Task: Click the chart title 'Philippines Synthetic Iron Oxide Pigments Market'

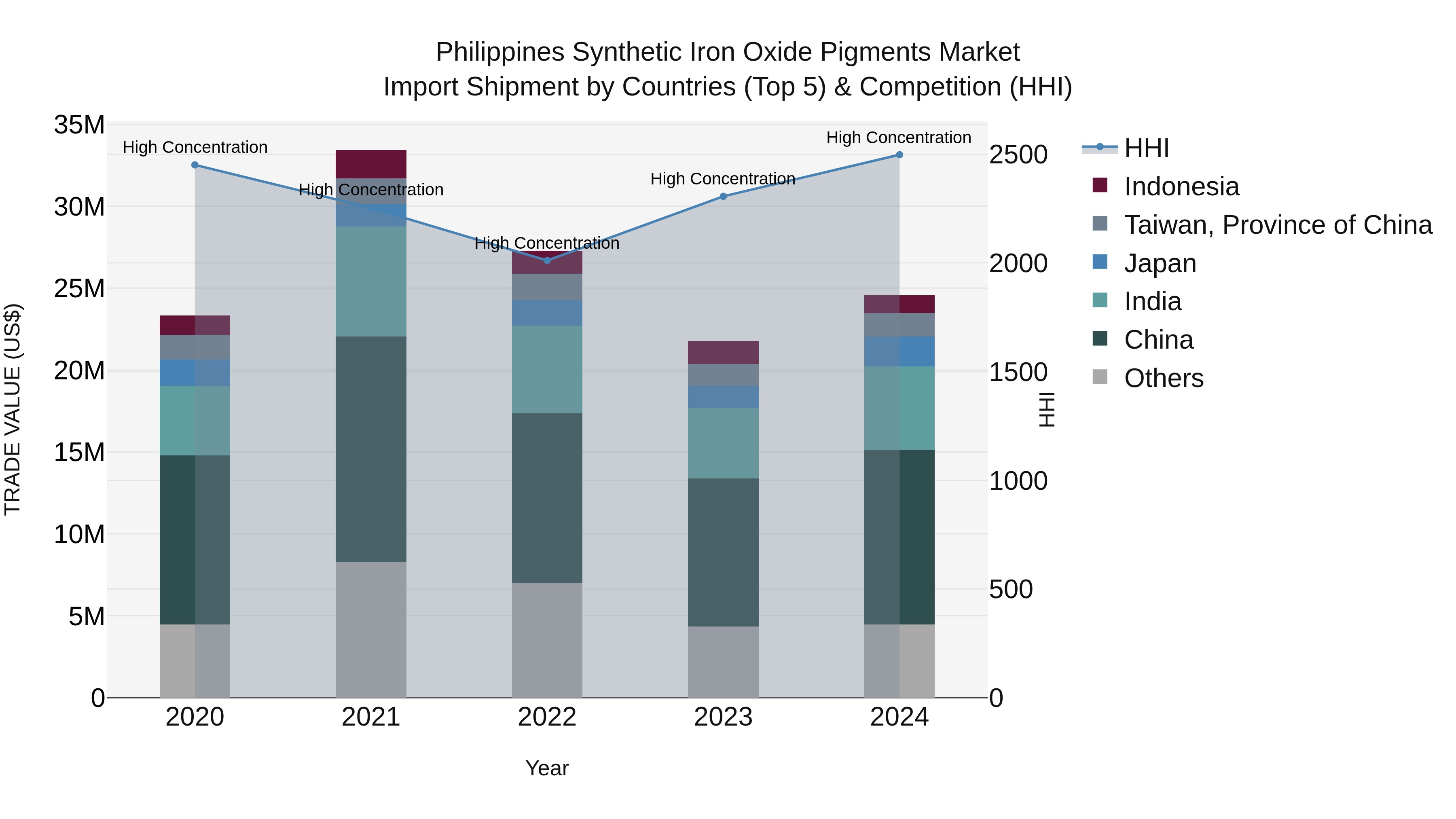Action: (728, 52)
